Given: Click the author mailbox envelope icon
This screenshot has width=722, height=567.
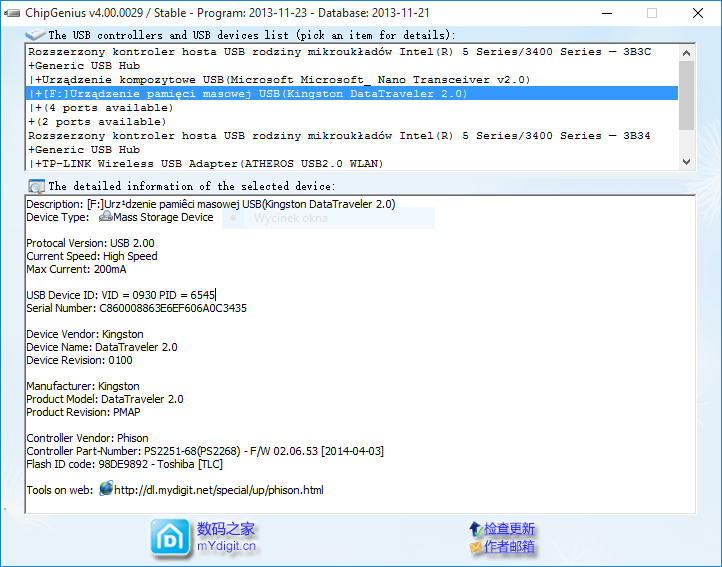Looking at the screenshot, I should (476, 547).
